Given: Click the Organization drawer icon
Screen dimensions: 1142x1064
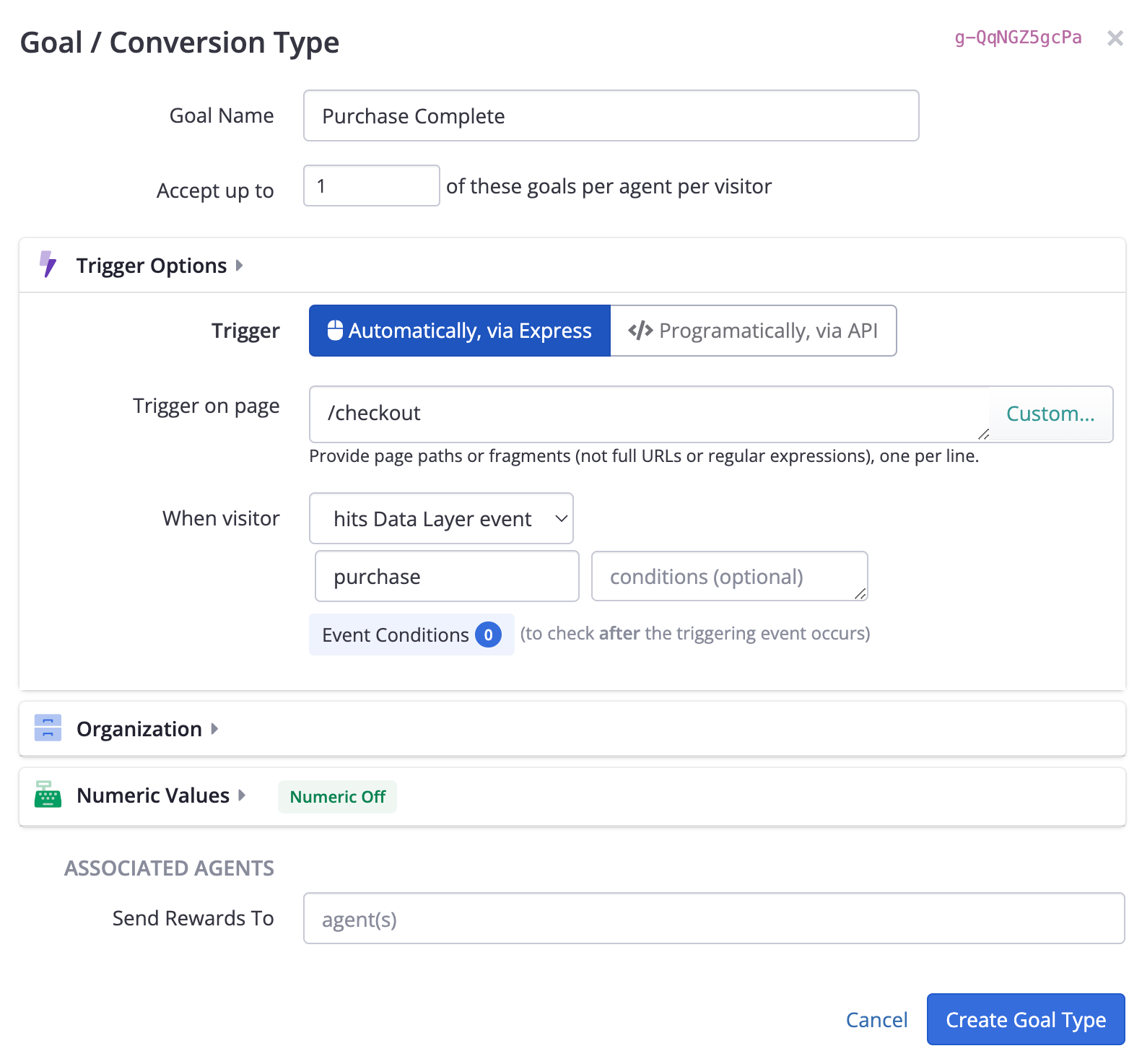Looking at the screenshot, I should point(48,728).
